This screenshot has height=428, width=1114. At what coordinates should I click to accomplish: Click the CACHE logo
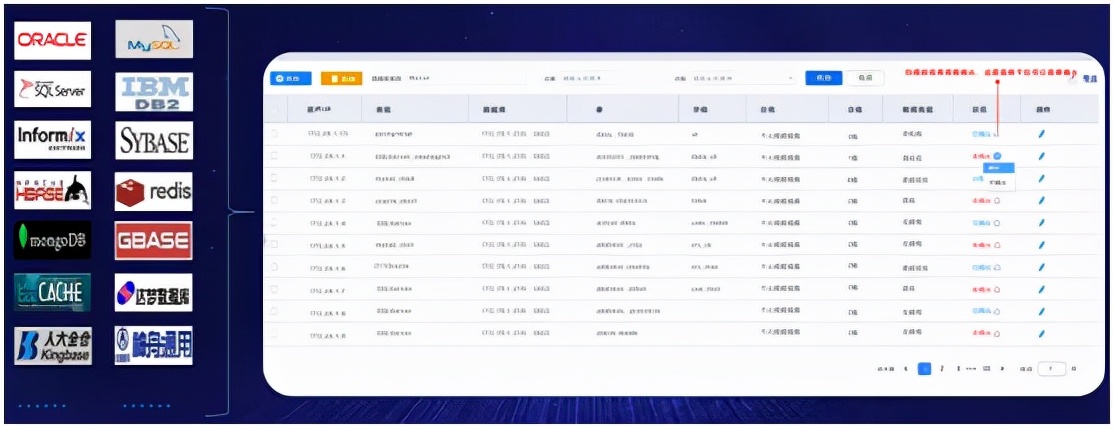click(53, 291)
